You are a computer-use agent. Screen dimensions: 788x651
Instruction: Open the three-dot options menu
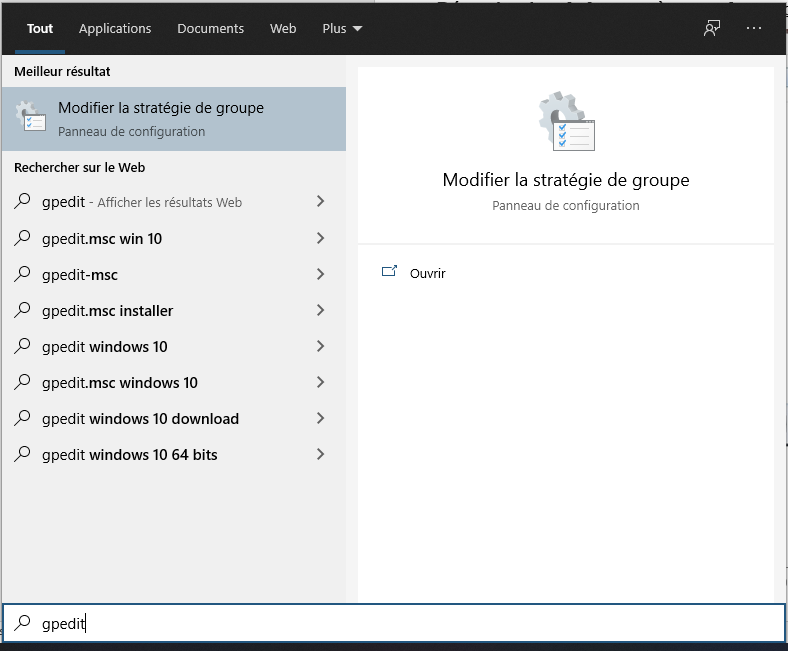[x=753, y=28]
